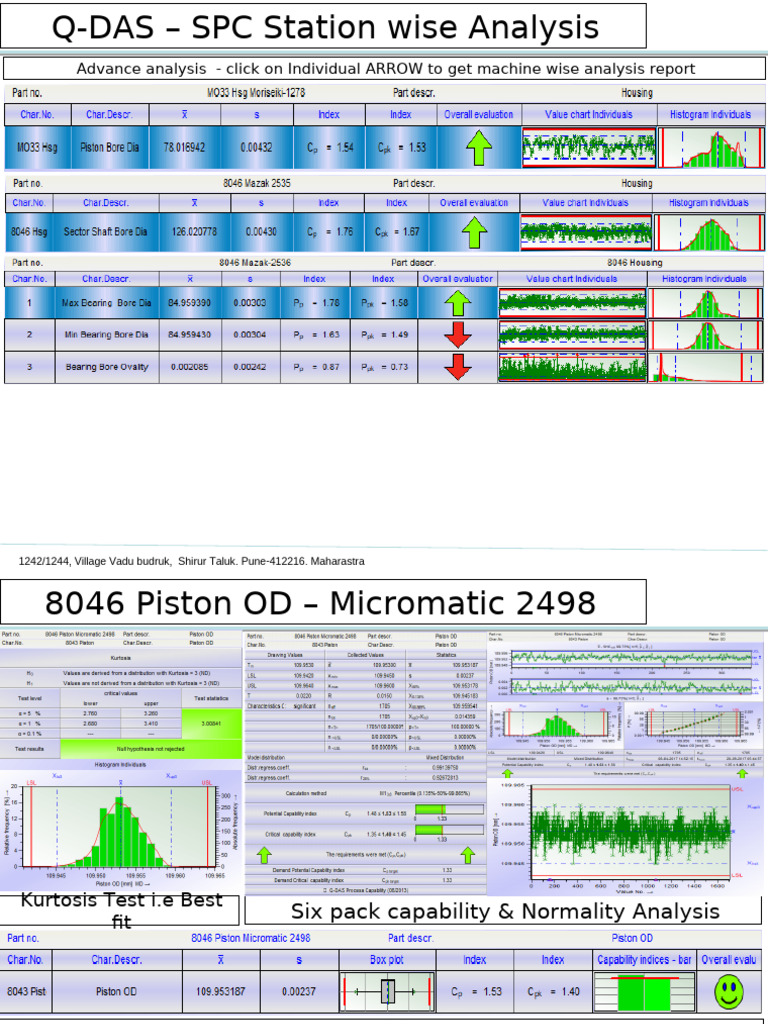The height and width of the screenshot is (1024, 768).
Task: Click 'Box plot' column header
Action: point(387,959)
